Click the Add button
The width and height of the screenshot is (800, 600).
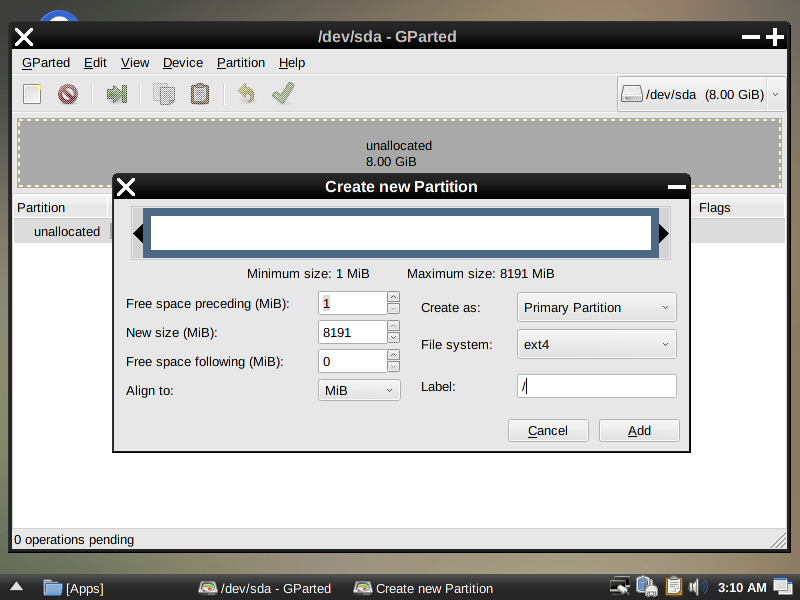pyautogui.click(x=639, y=431)
